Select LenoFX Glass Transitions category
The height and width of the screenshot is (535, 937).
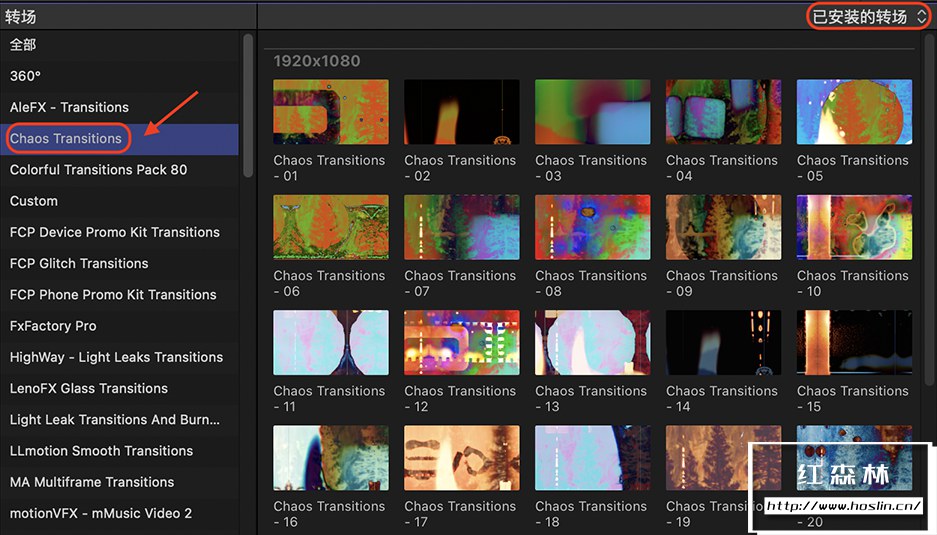coord(89,388)
